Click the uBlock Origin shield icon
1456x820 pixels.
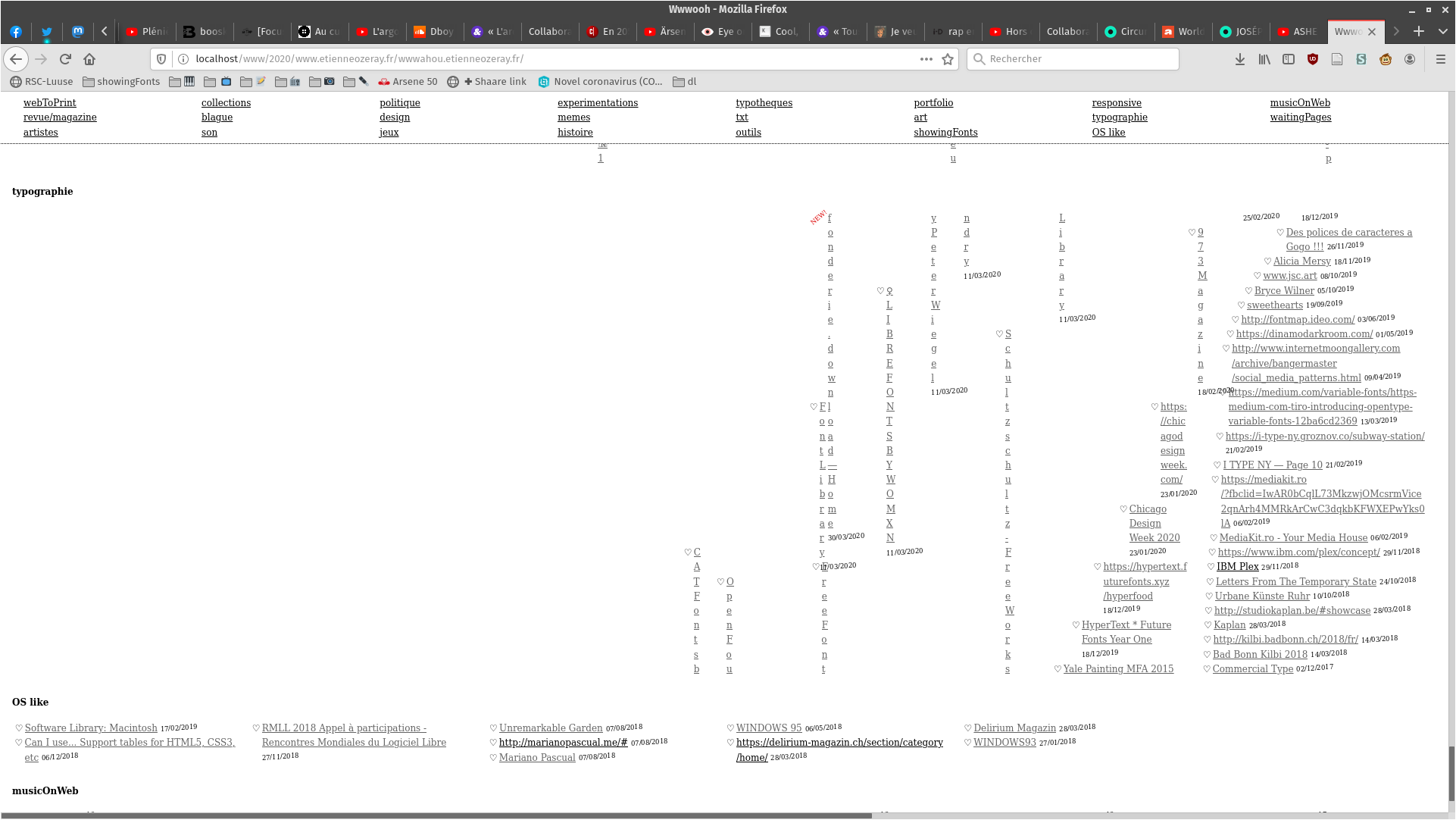tap(1313, 59)
